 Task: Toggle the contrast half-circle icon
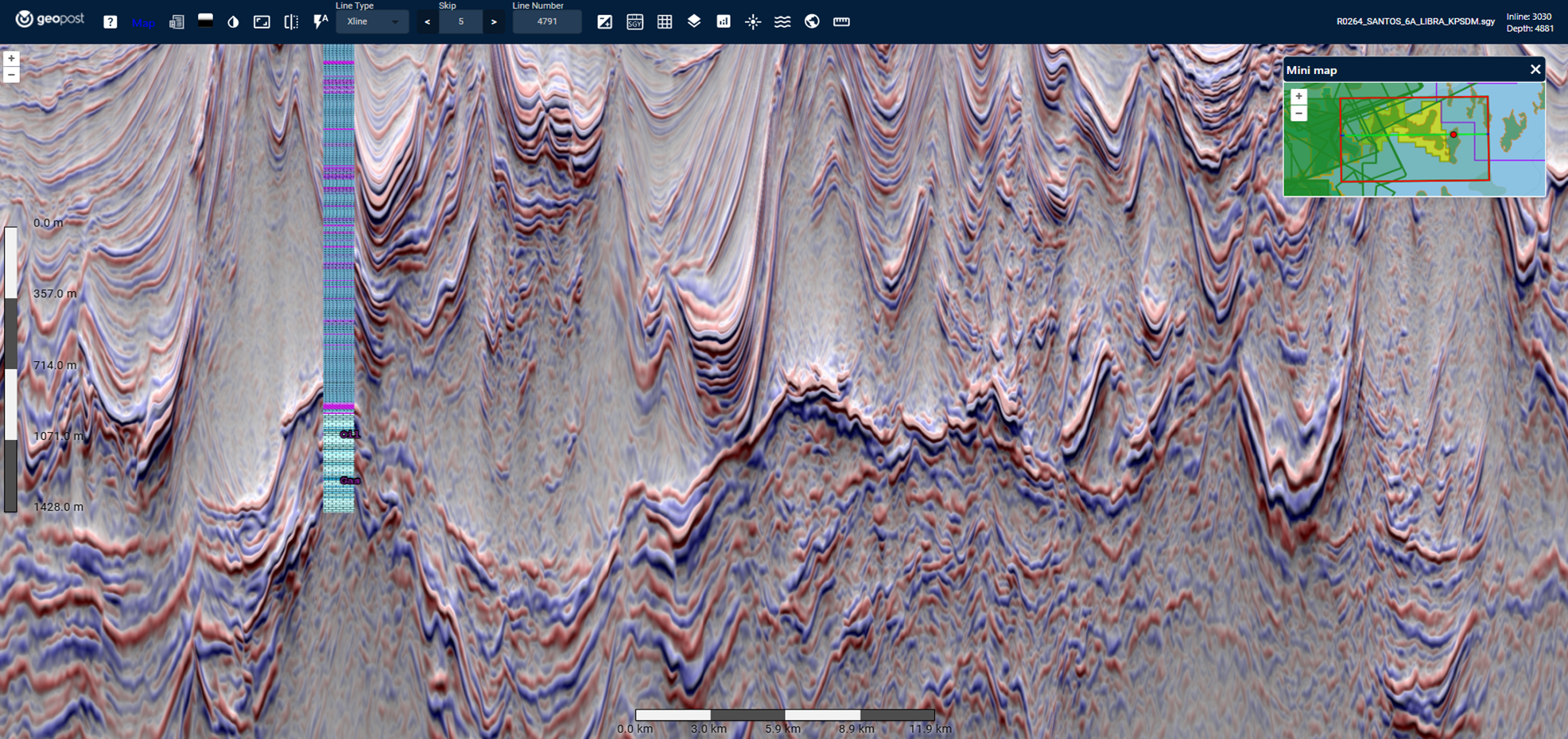point(233,22)
